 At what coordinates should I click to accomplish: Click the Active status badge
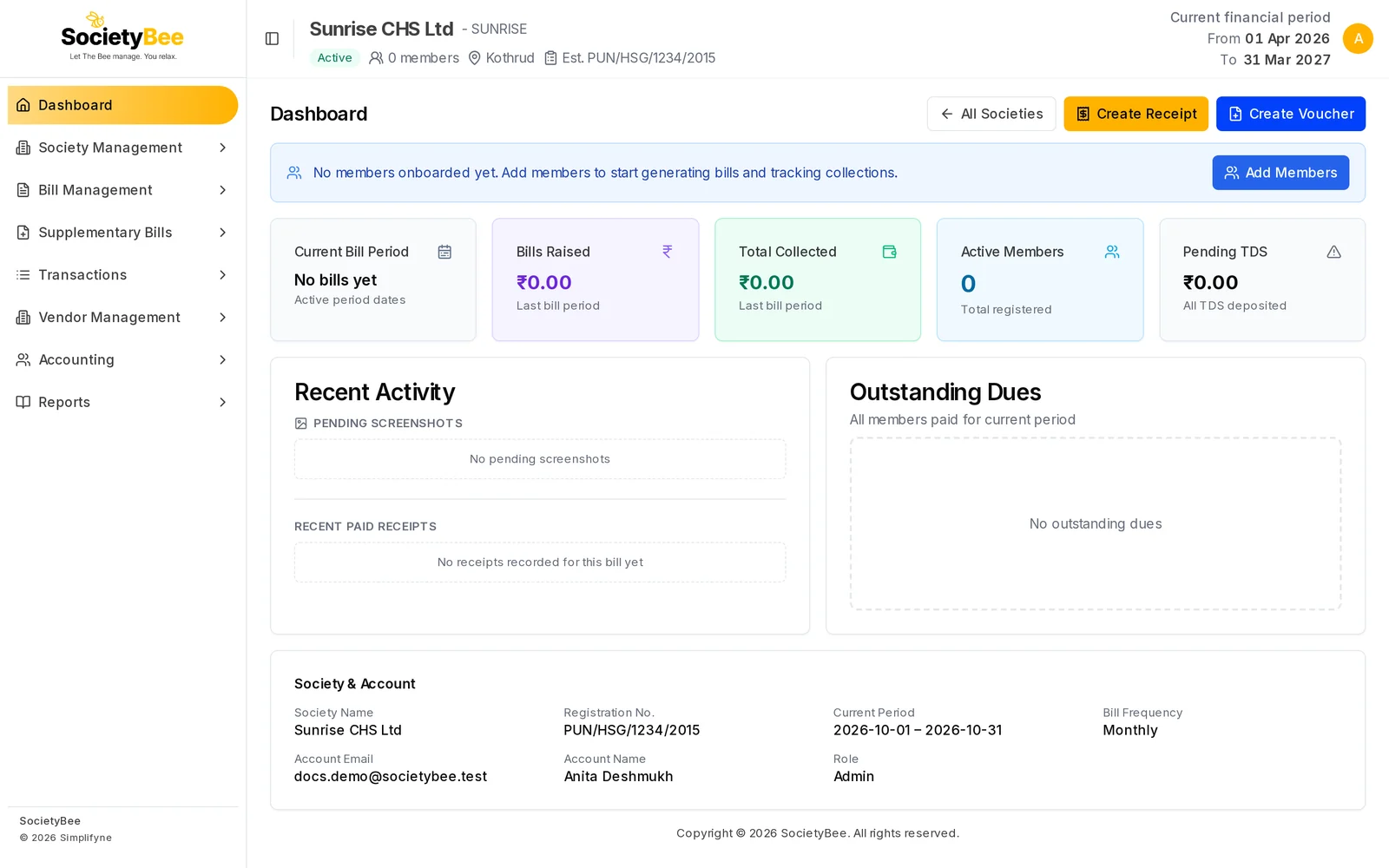coord(334,58)
